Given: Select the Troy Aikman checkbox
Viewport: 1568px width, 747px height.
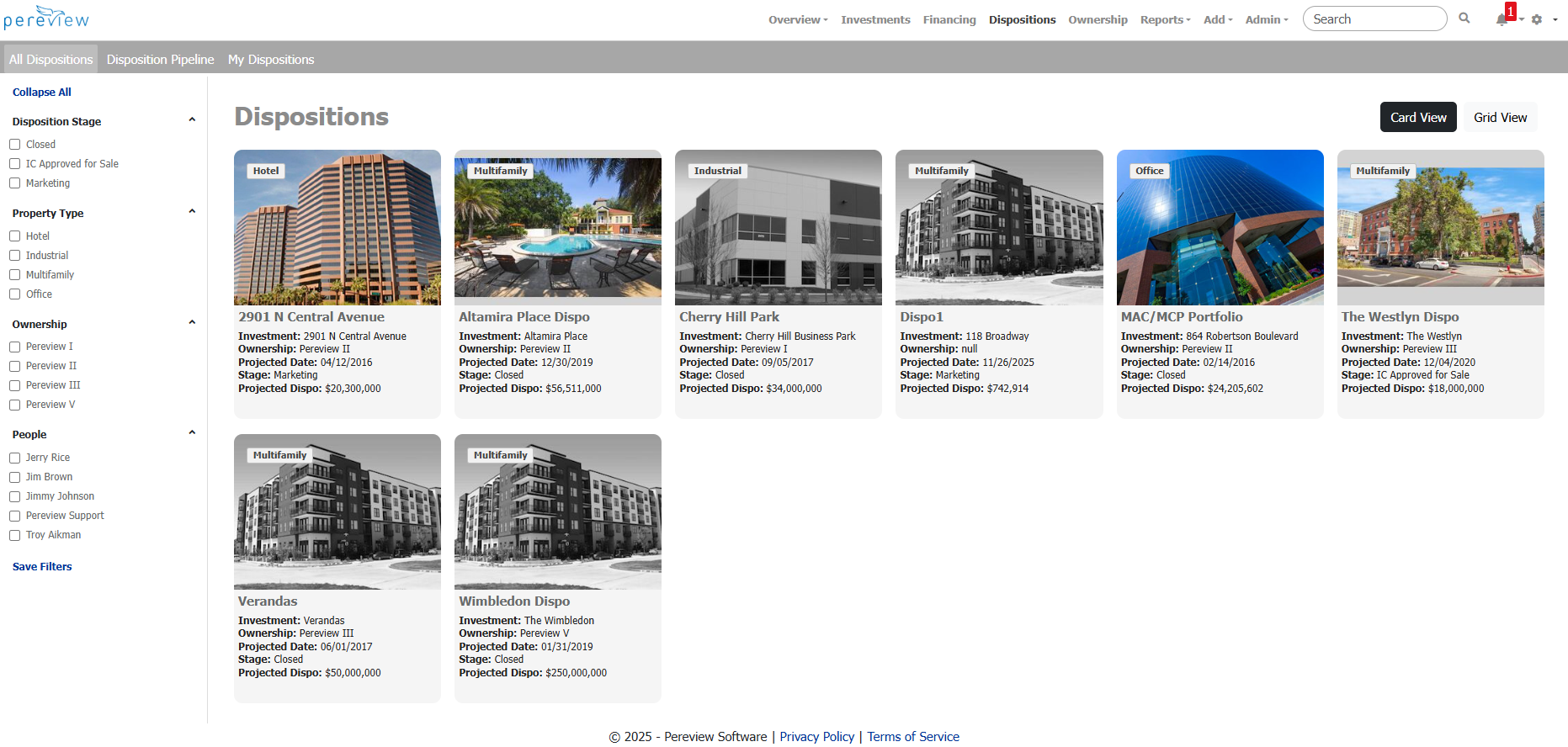Looking at the screenshot, I should coord(15,535).
